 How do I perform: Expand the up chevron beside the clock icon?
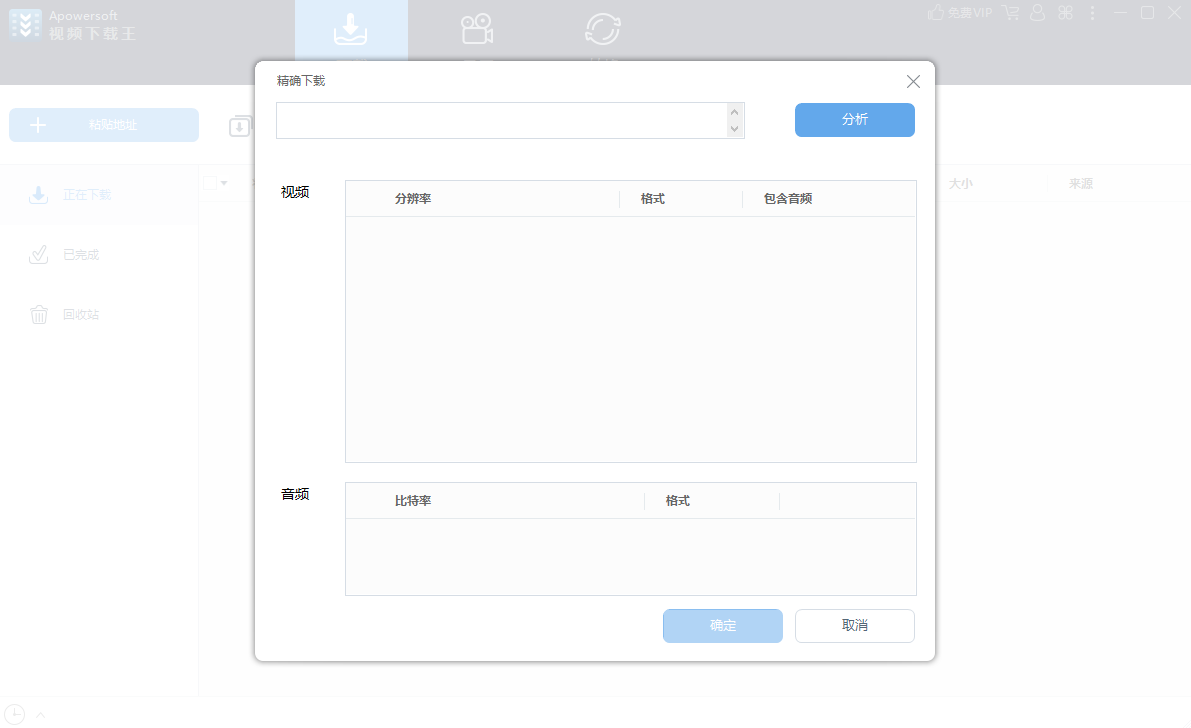click(41, 715)
